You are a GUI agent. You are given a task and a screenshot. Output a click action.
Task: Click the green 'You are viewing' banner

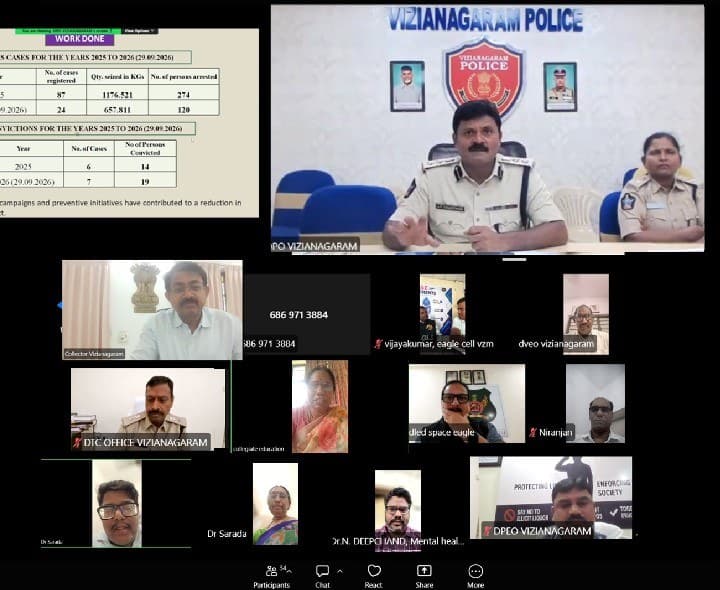click(x=68, y=31)
